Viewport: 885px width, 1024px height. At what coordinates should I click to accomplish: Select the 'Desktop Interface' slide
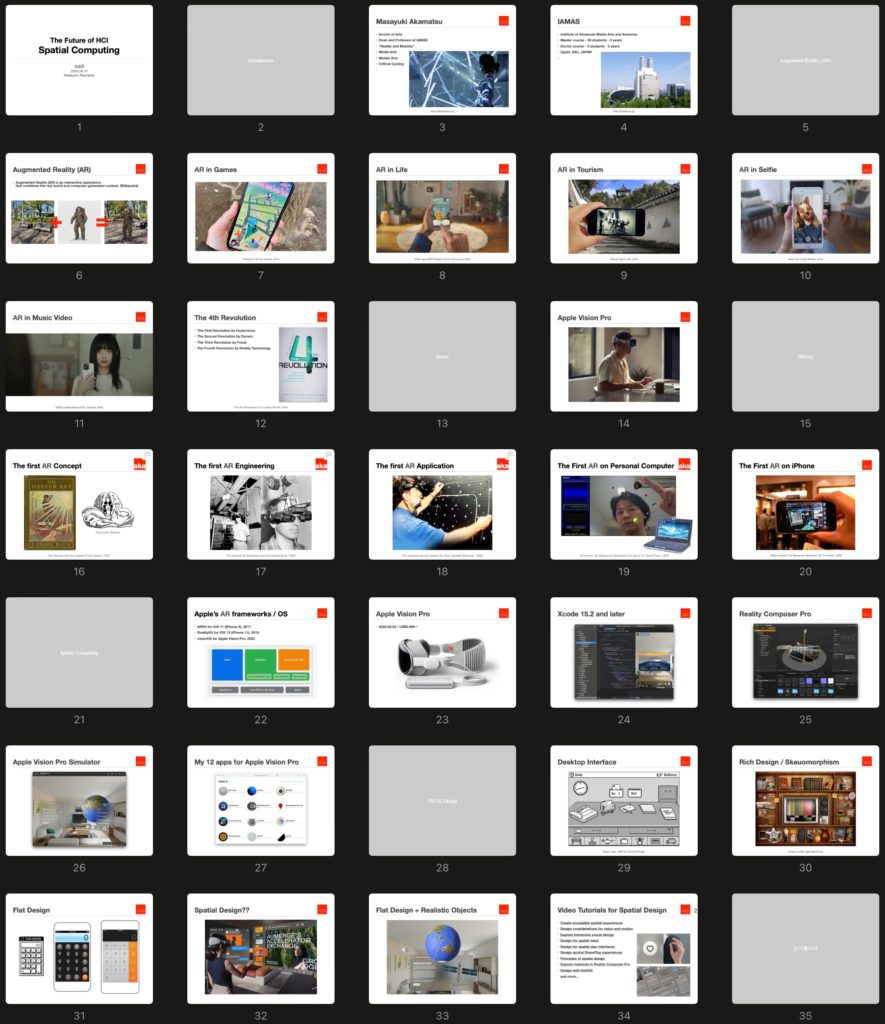coord(624,801)
